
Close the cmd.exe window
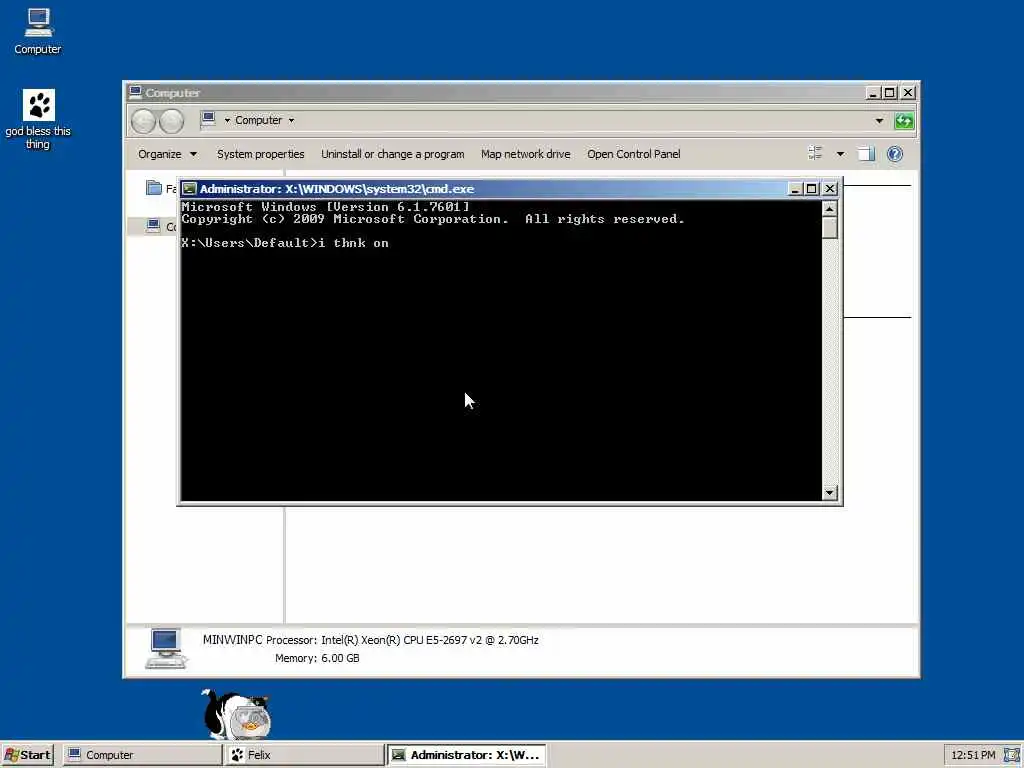[829, 189]
